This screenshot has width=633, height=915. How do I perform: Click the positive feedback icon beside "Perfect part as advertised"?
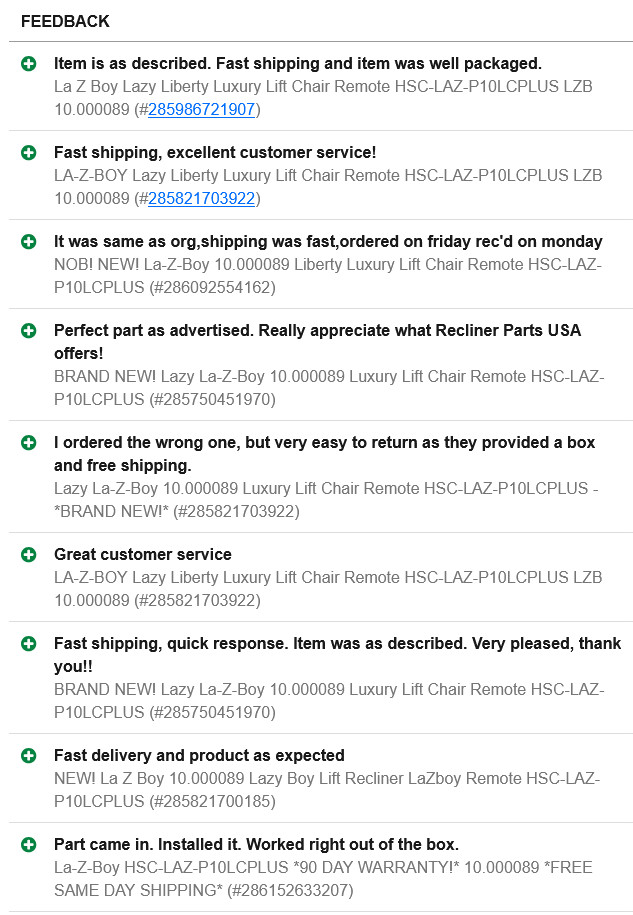(29, 330)
